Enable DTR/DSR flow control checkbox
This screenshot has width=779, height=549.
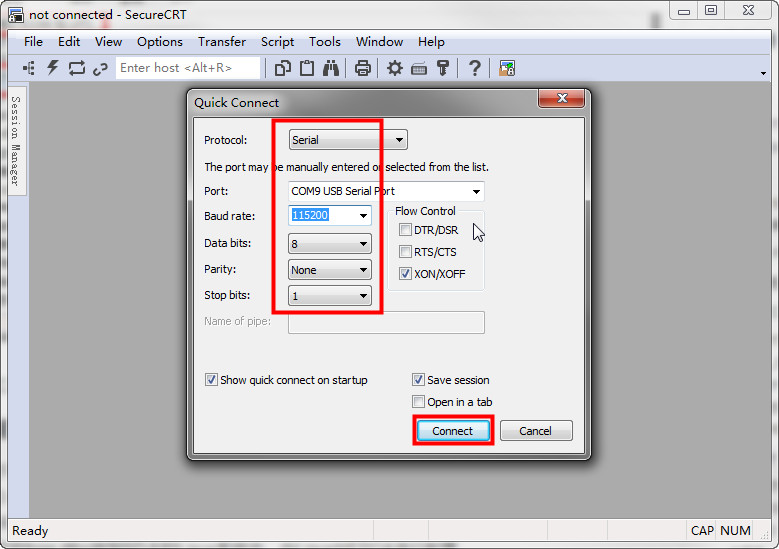[405, 230]
